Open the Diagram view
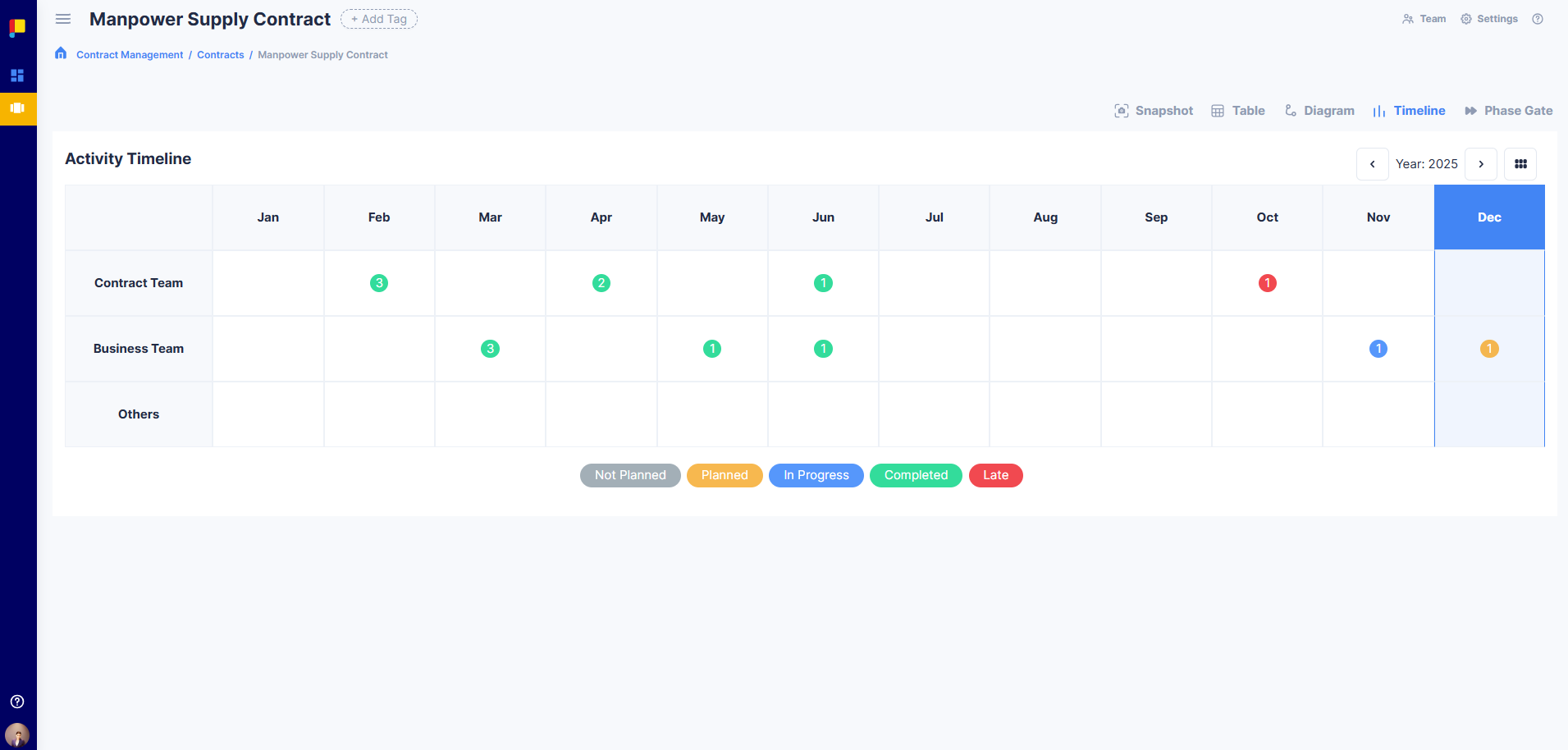 (x=1319, y=110)
